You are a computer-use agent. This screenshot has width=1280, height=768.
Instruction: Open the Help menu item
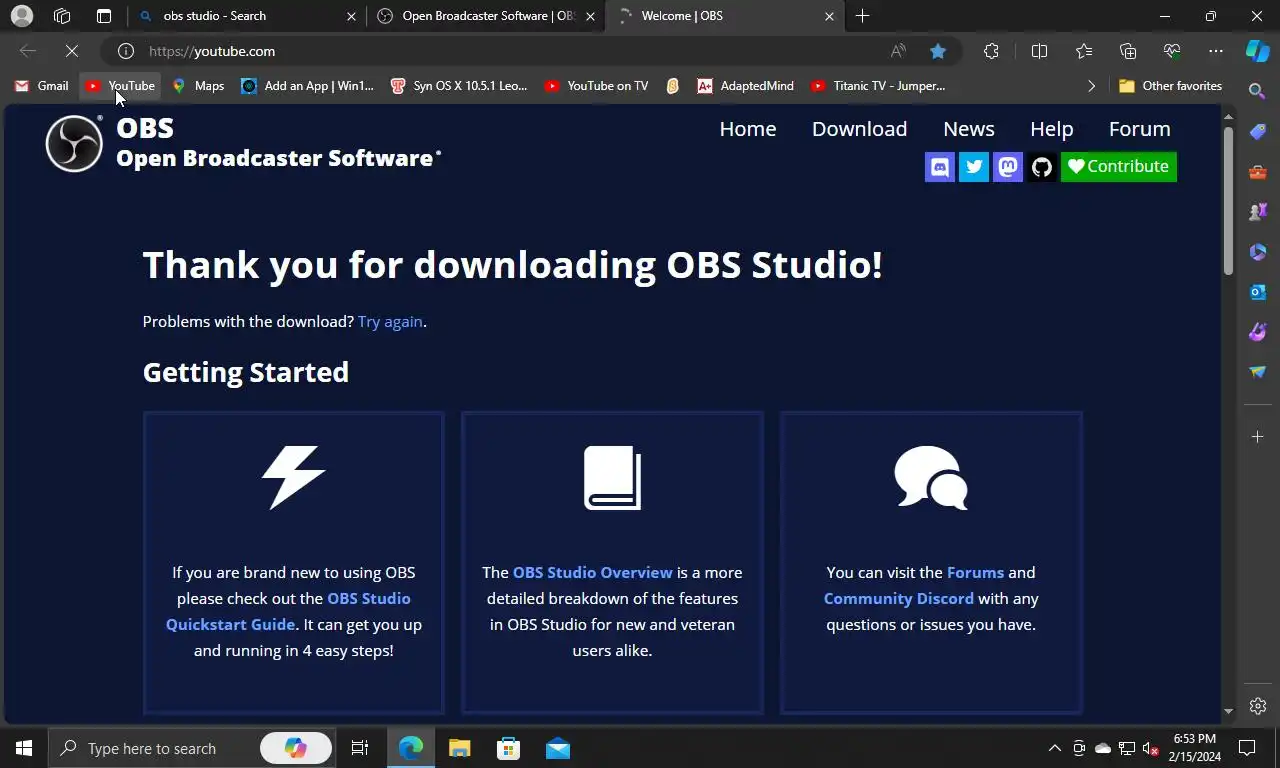pyautogui.click(x=1052, y=129)
